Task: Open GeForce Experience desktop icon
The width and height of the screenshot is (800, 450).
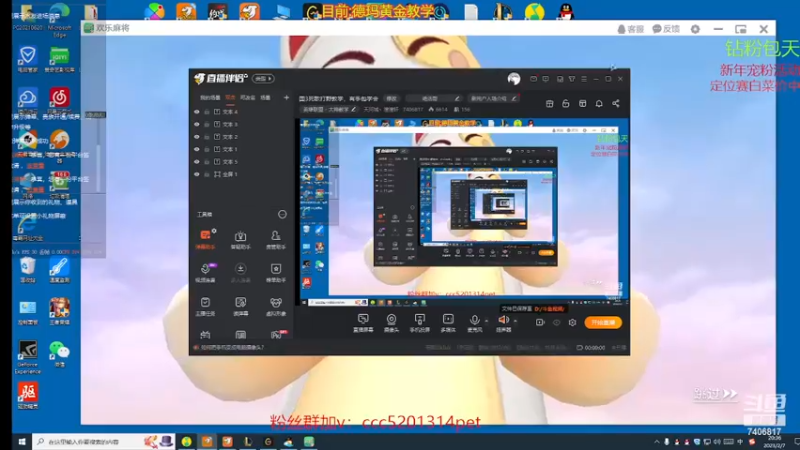Action: [28, 357]
